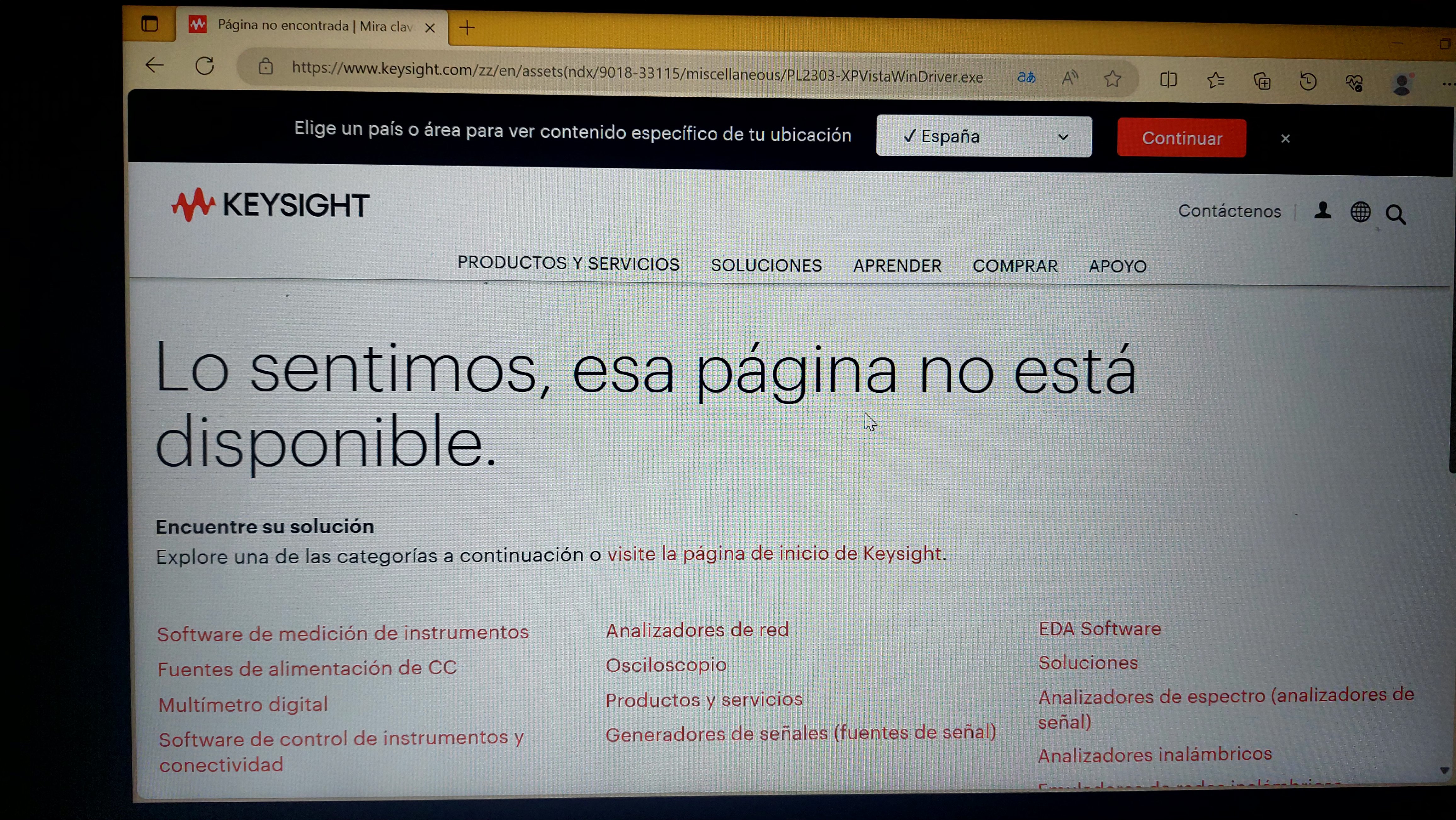This screenshot has width=1456, height=820.
Task: Open the APRENDER menu
Action: (x=897, y=265)
